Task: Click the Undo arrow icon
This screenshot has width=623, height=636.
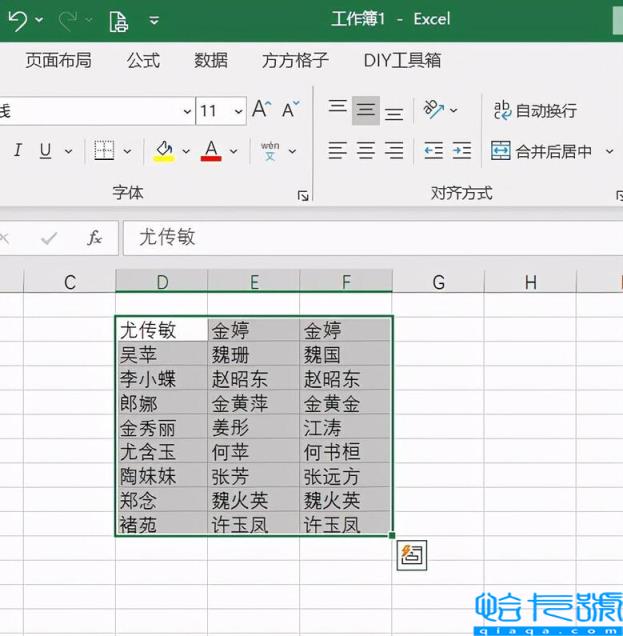Action: coord(18,20)
